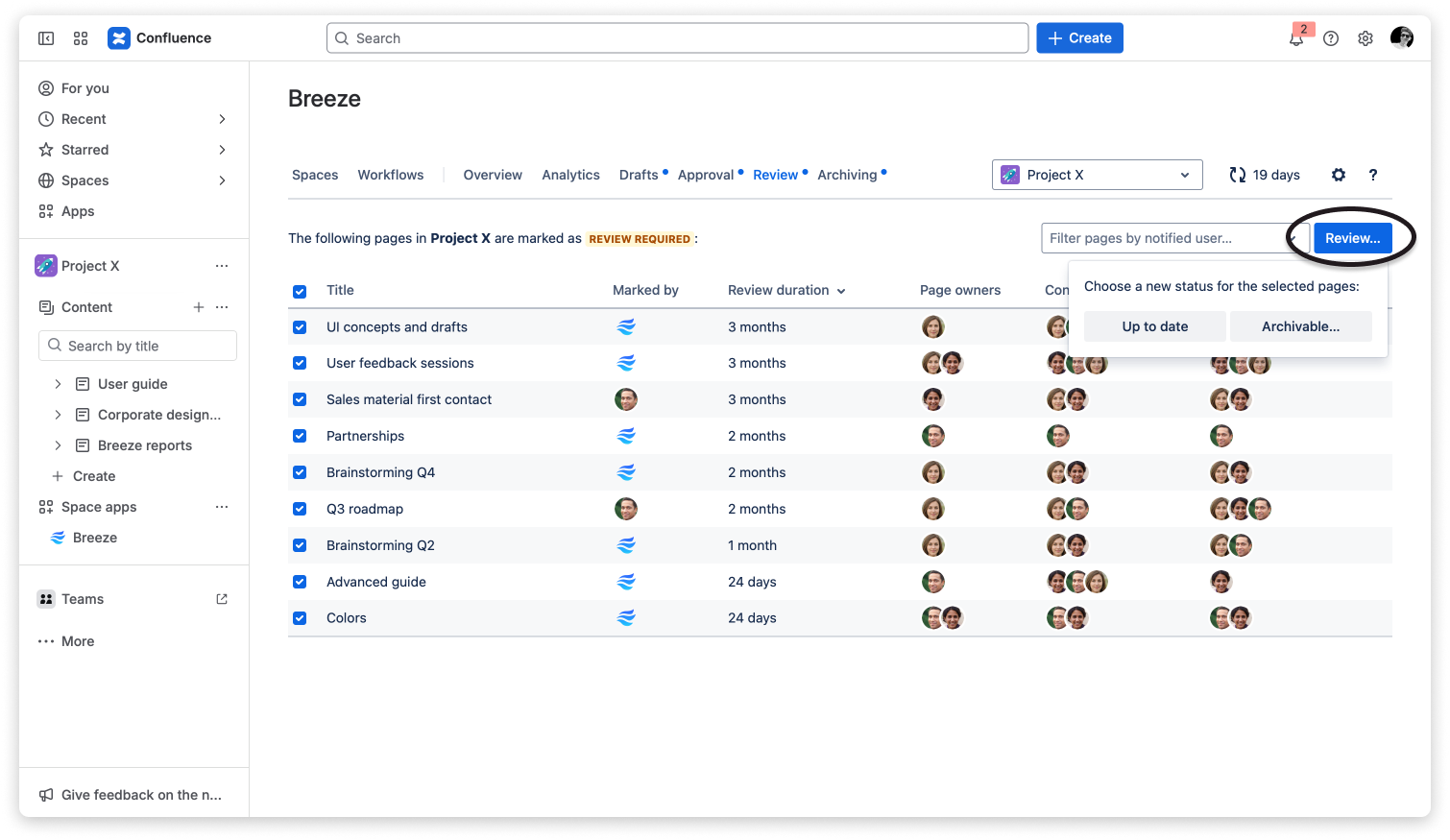Deselect the Colors page checkbox
The width and height of the screenshot is (1450, 840).
(300, 618)
